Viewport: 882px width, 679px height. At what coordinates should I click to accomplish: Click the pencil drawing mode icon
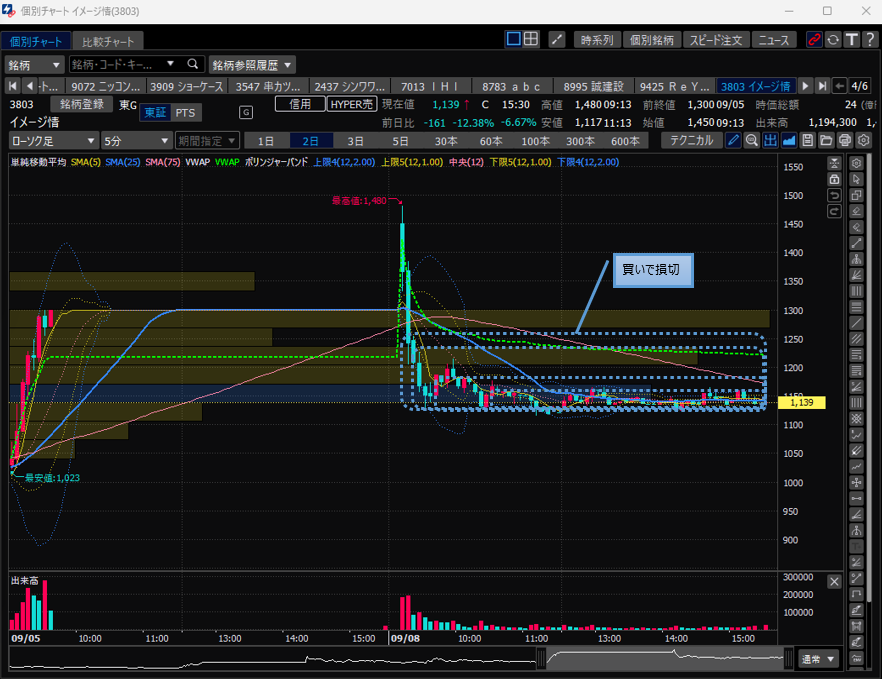point(734,140)
